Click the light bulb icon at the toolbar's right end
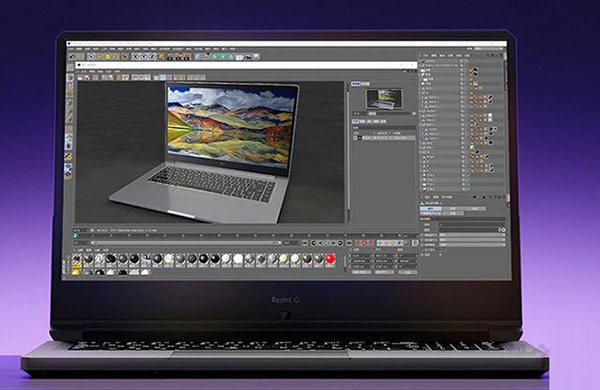Viewport: 600px width, 390px height. click(256, 57)
